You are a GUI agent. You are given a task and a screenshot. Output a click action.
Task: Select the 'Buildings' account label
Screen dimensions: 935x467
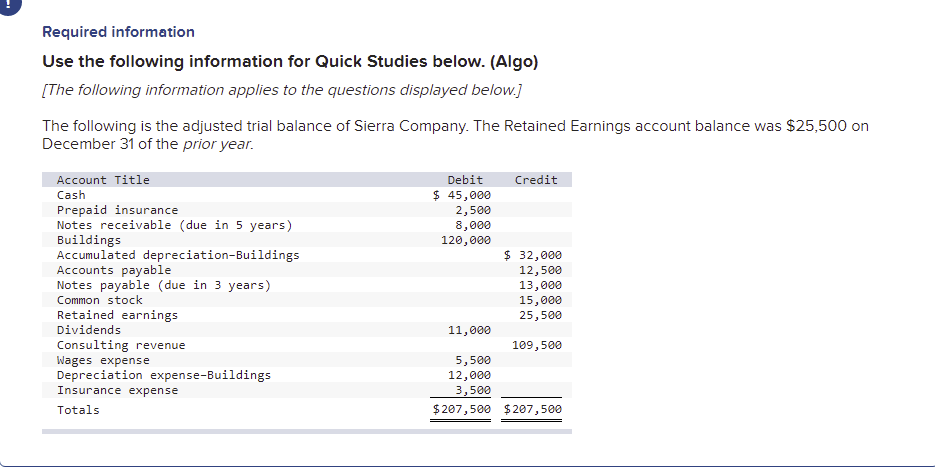point(89,240)
